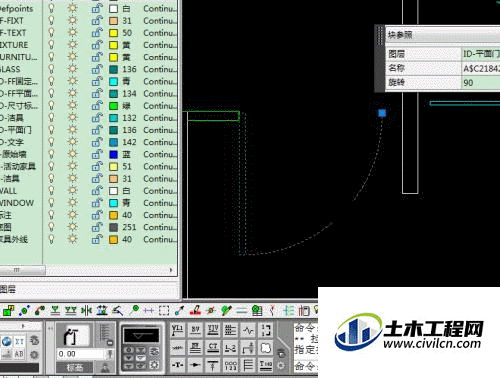Select the D-平面门 layer name

(x=16, y=130)
